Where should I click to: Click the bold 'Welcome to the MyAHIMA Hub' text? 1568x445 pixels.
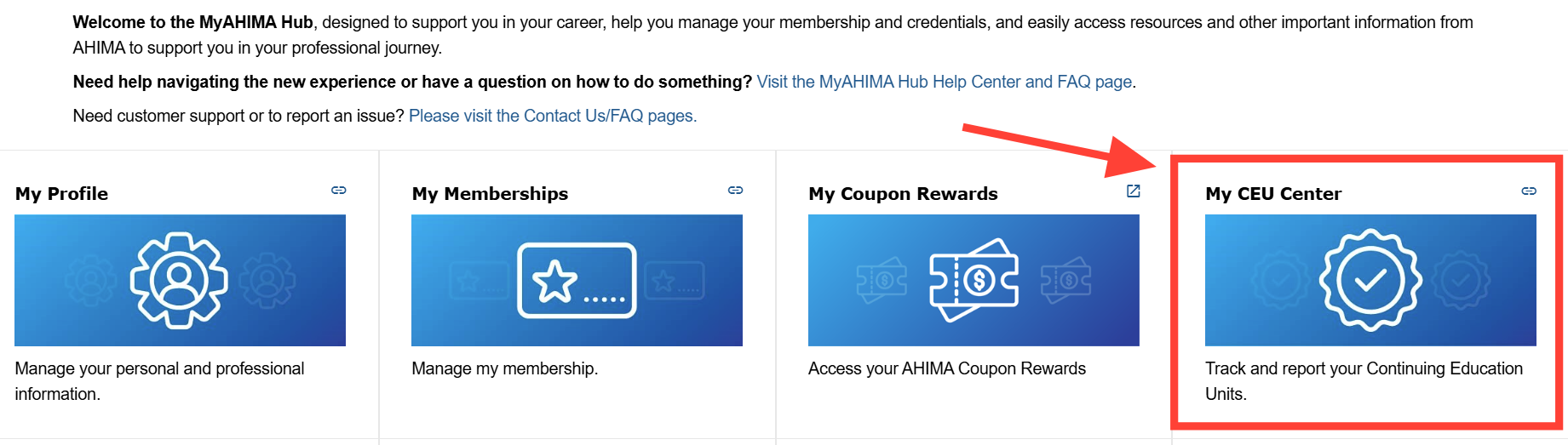point(193,23)
